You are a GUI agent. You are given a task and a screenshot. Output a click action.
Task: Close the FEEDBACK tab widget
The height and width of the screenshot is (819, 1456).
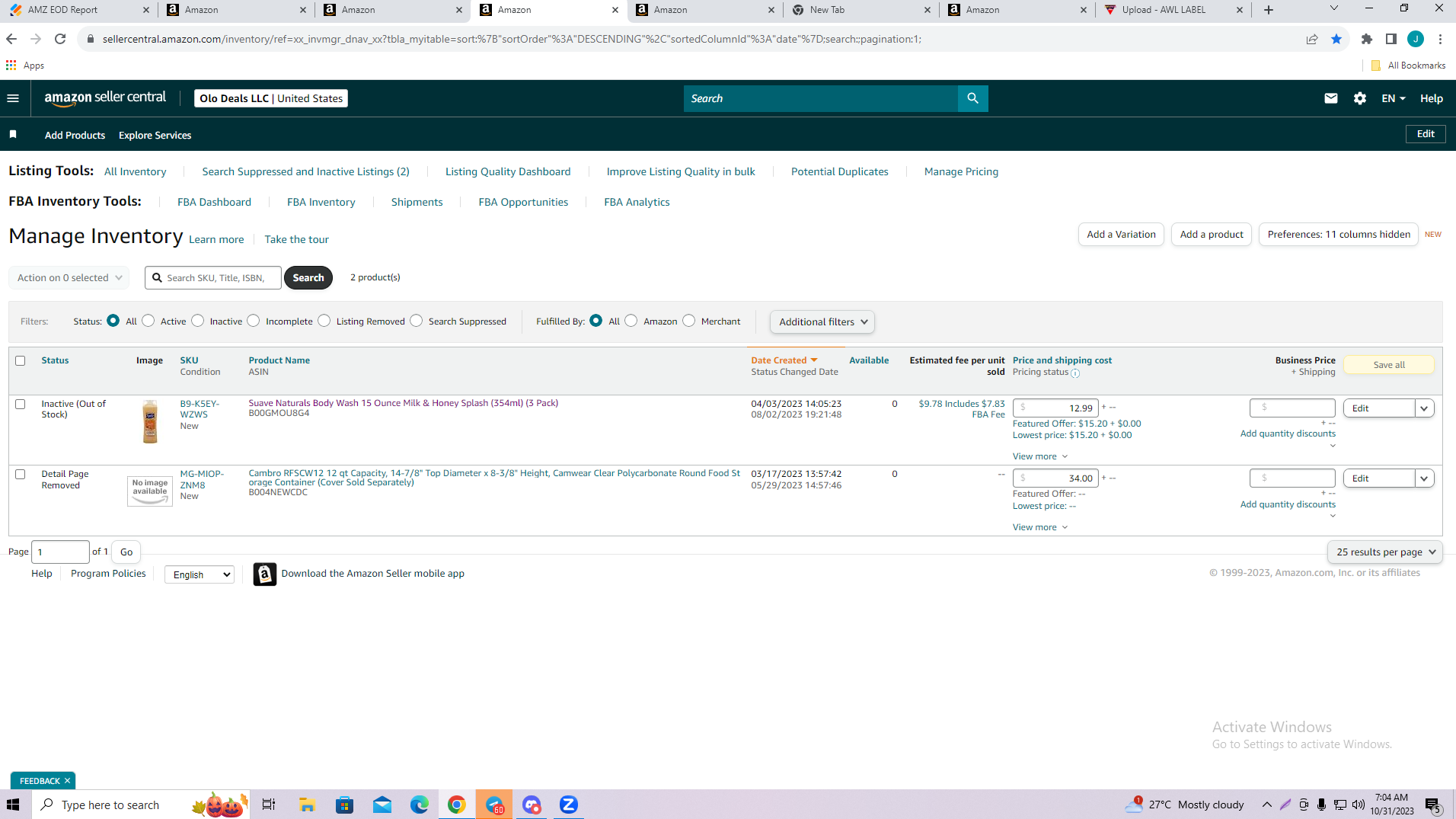click(x=67, y=781)
